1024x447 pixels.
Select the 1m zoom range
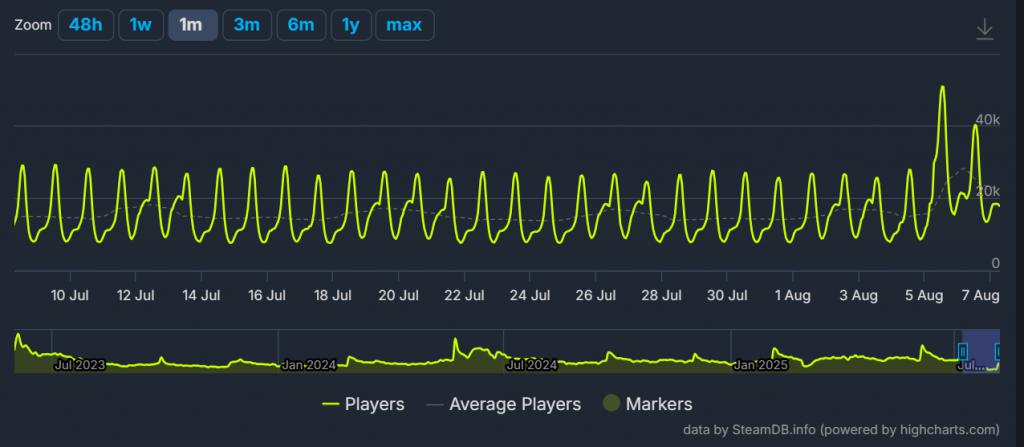click(x=193, y=25)
